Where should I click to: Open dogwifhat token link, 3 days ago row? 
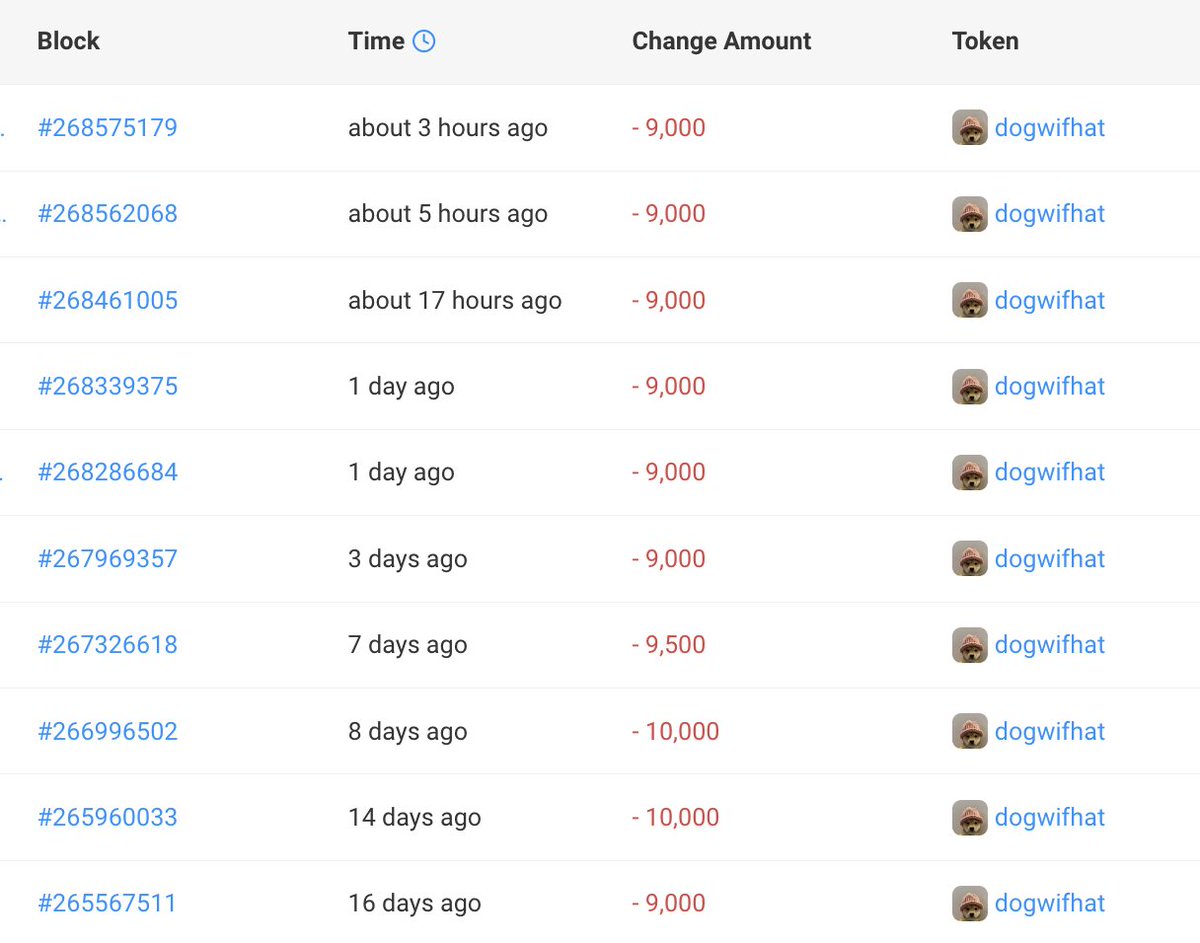click(x=1050, y=558)
